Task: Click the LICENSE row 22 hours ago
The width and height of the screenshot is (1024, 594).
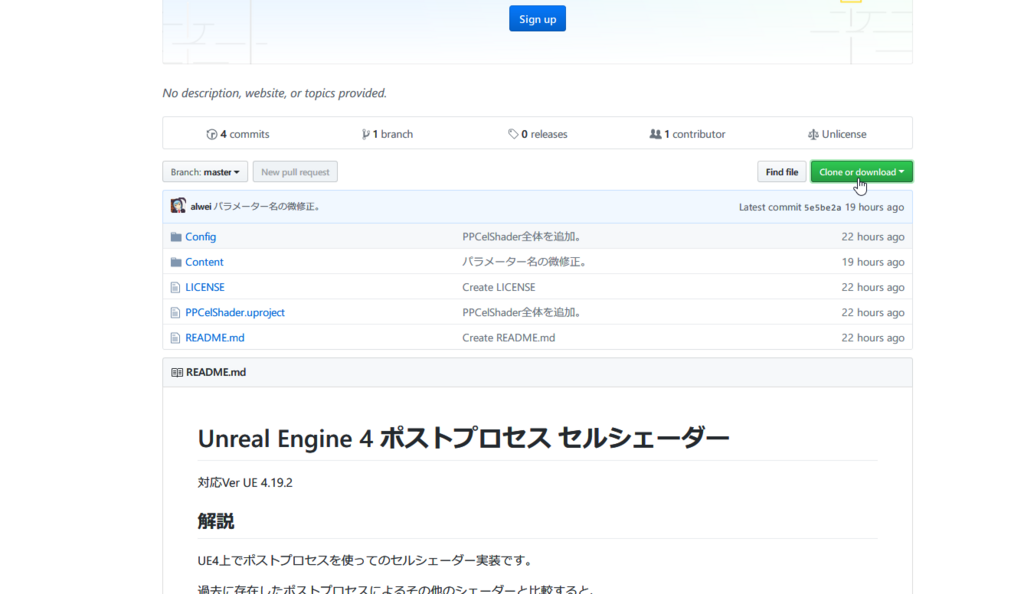Action: 872,287
